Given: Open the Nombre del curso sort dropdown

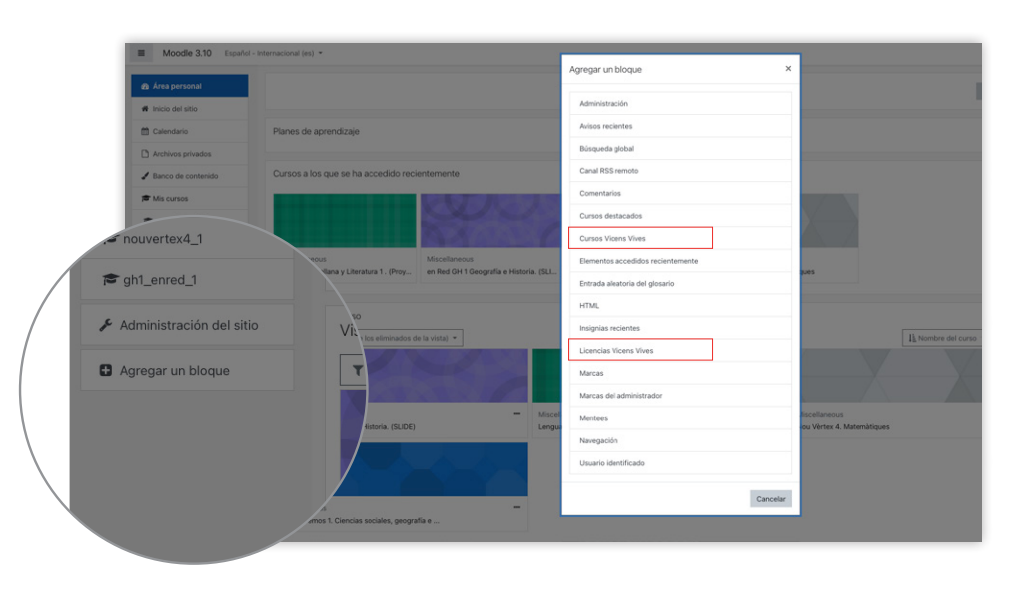Looking at the screenshot, I should [x=942, y=338].
